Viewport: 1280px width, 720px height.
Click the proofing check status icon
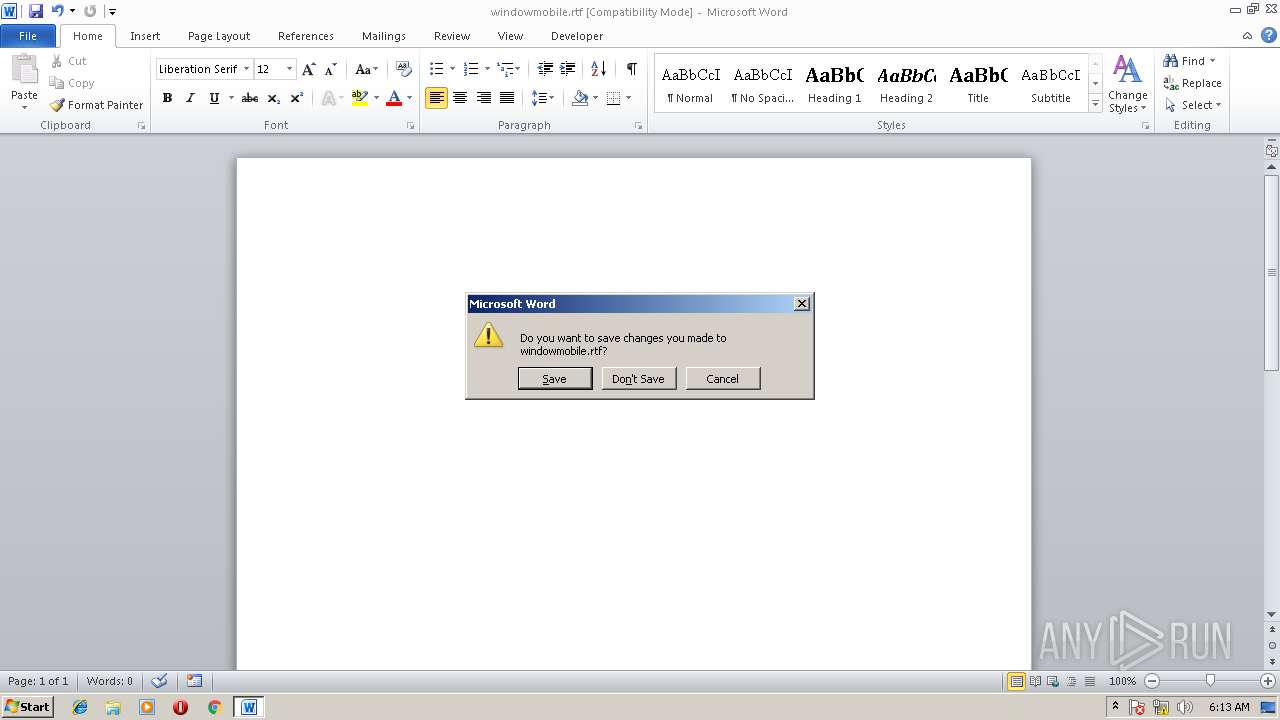point(159,681)
